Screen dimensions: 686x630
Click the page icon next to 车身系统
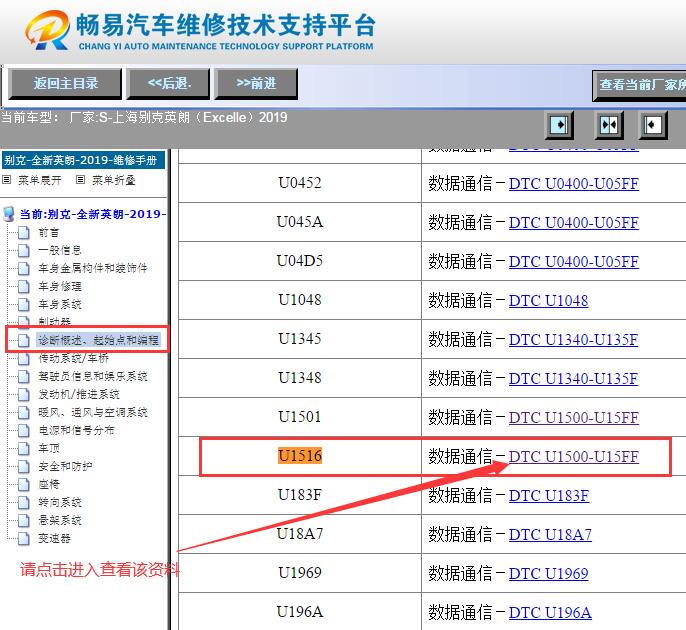click(24, 304)
